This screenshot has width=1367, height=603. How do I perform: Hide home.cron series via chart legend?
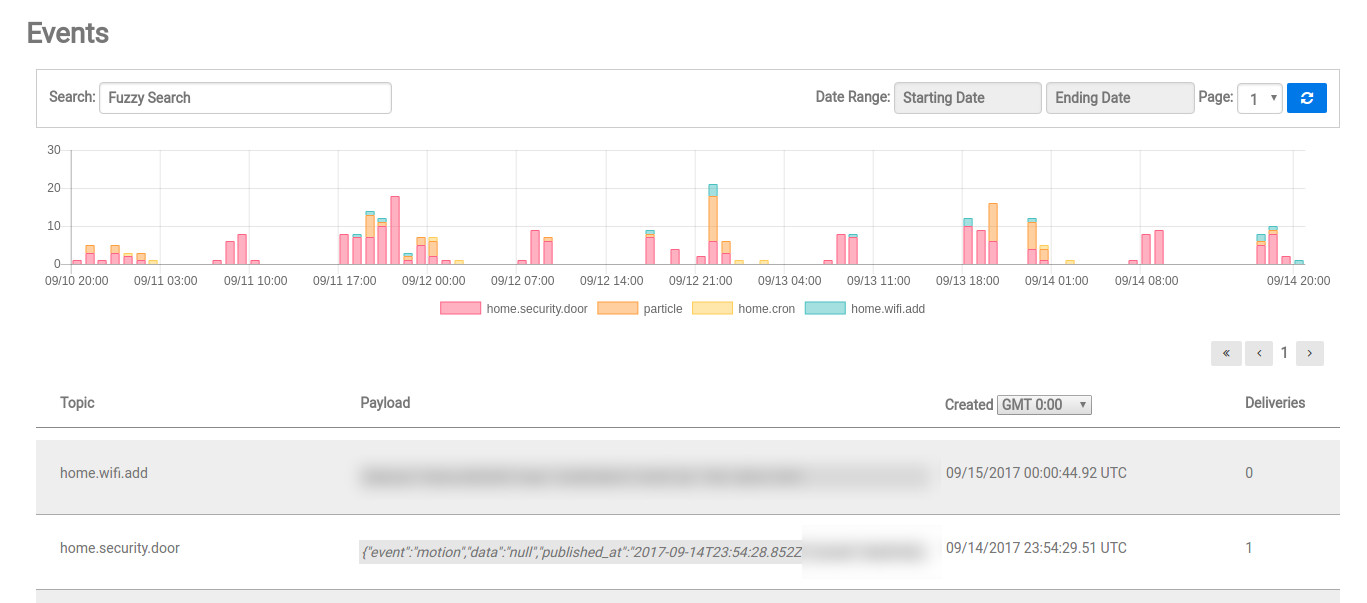click(744, 309)
